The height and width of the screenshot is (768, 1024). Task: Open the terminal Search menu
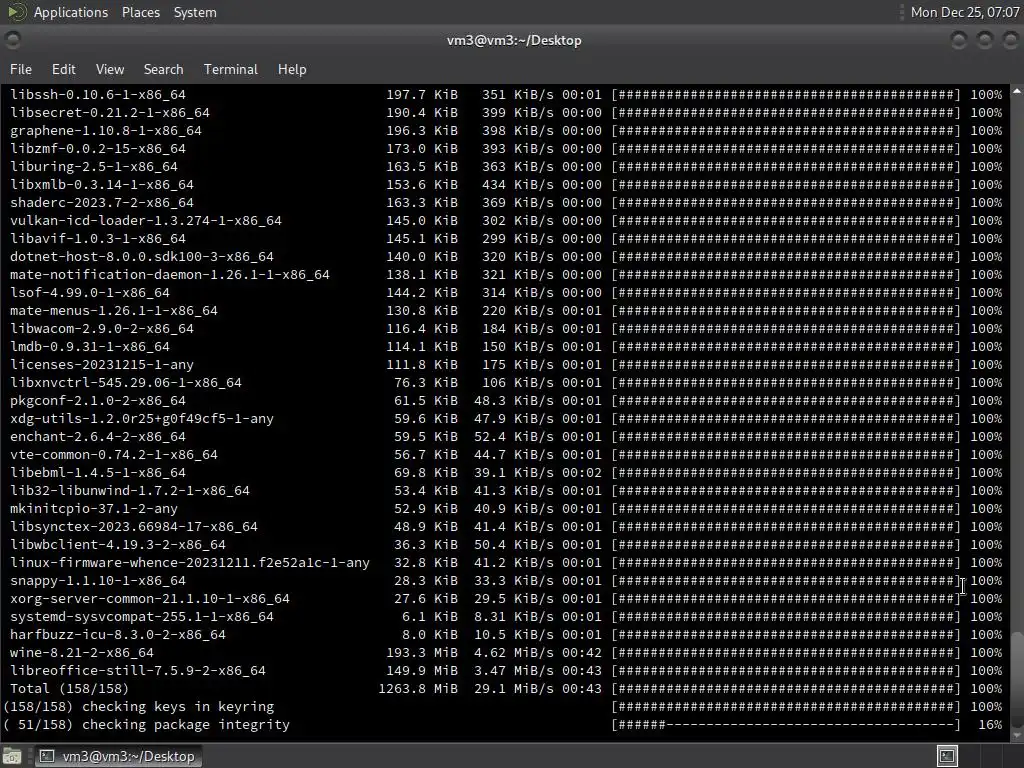click(x=163, y=69)
